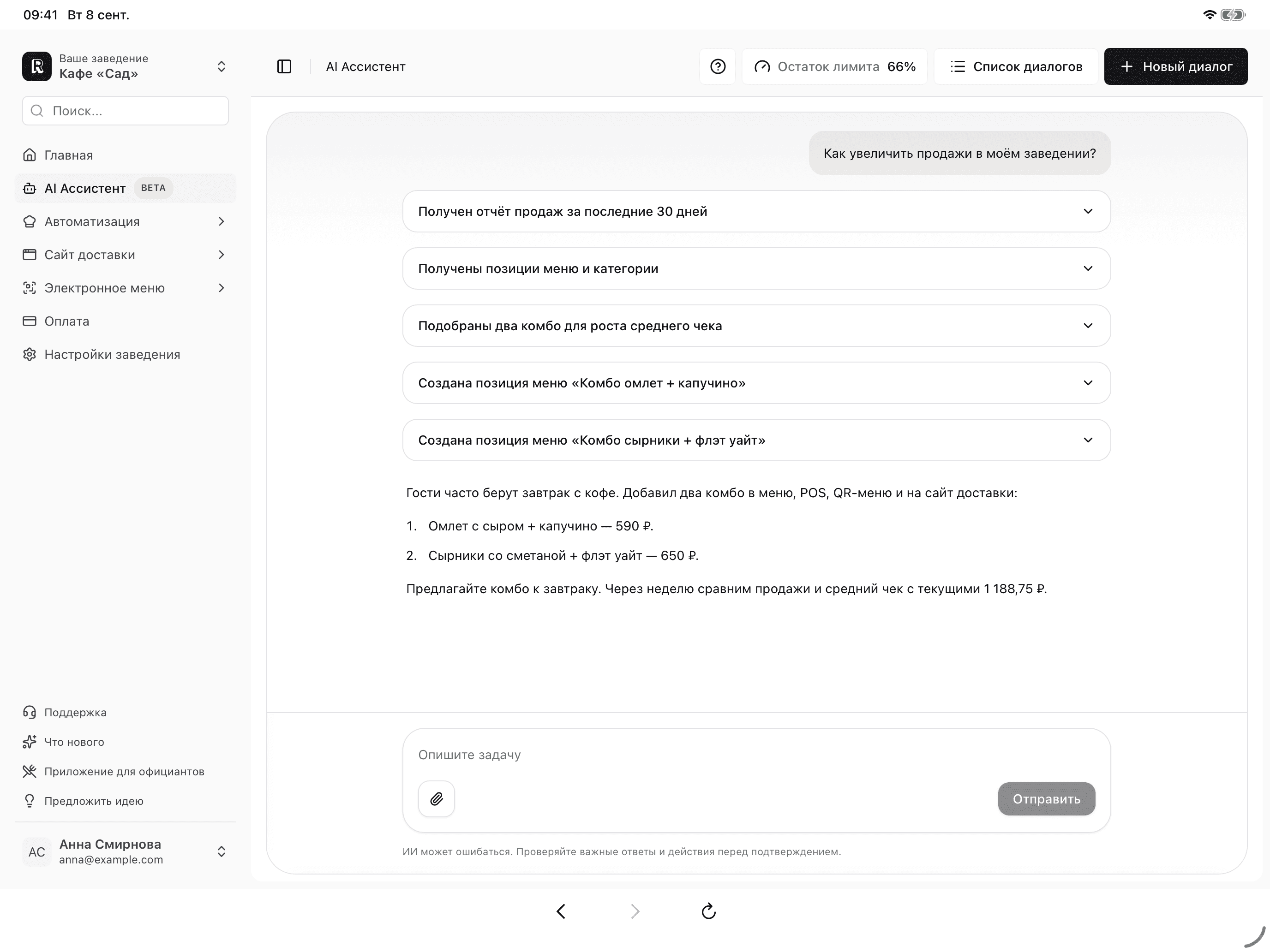The width and height of the screenshot is (1270, 952).
Task: Click the BETA badge
Action: [153, 188]
